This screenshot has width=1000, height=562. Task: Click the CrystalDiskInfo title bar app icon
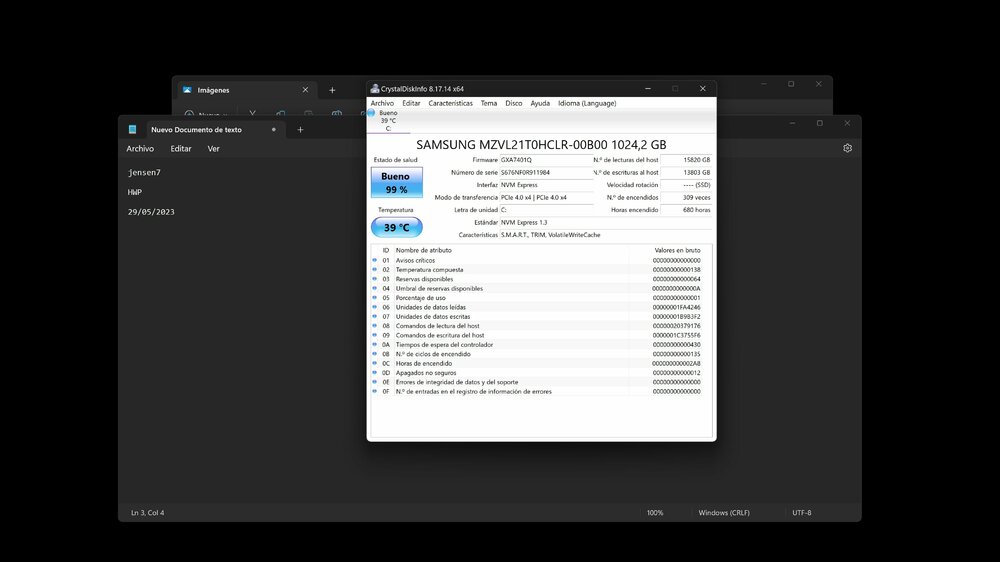pos(375,89)
